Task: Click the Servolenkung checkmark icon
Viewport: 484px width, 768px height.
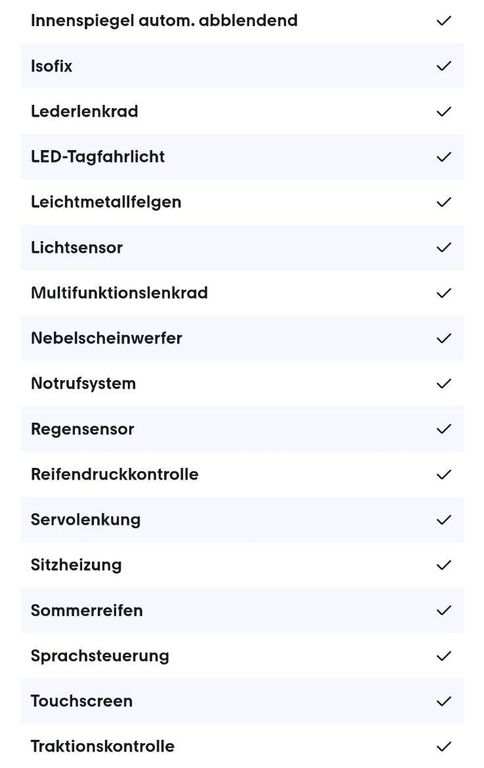Action: (x=443, y=520)
